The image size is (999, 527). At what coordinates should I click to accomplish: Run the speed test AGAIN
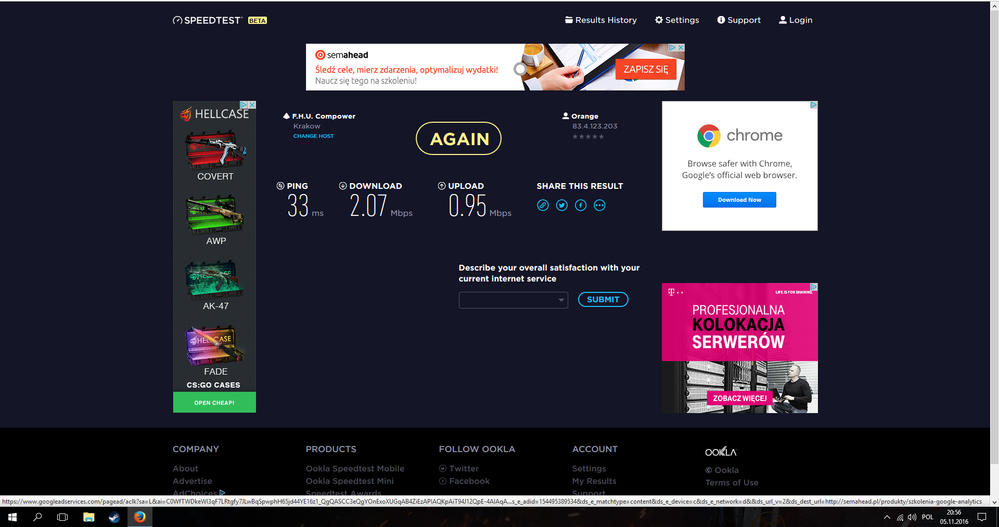pyautogui.click(x=459, y=138)
